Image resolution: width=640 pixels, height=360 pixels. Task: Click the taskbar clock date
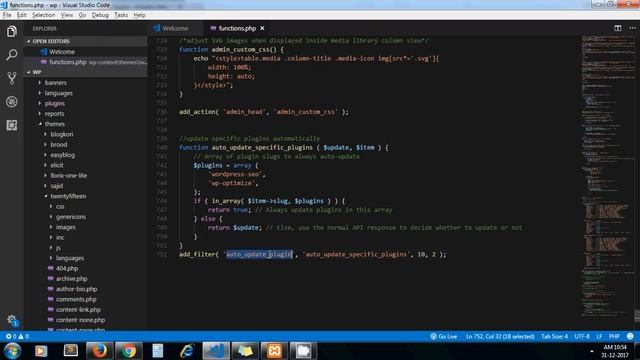click(615, 351)
